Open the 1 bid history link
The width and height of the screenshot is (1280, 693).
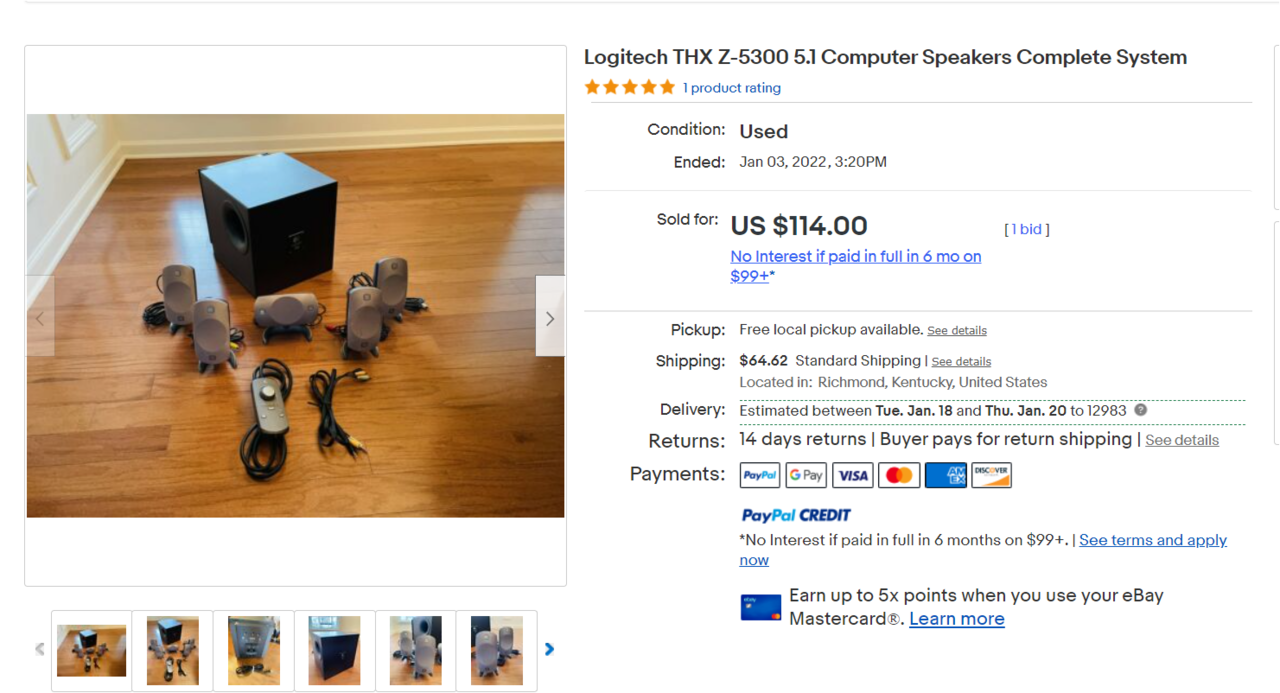[x=1027, y=229]
